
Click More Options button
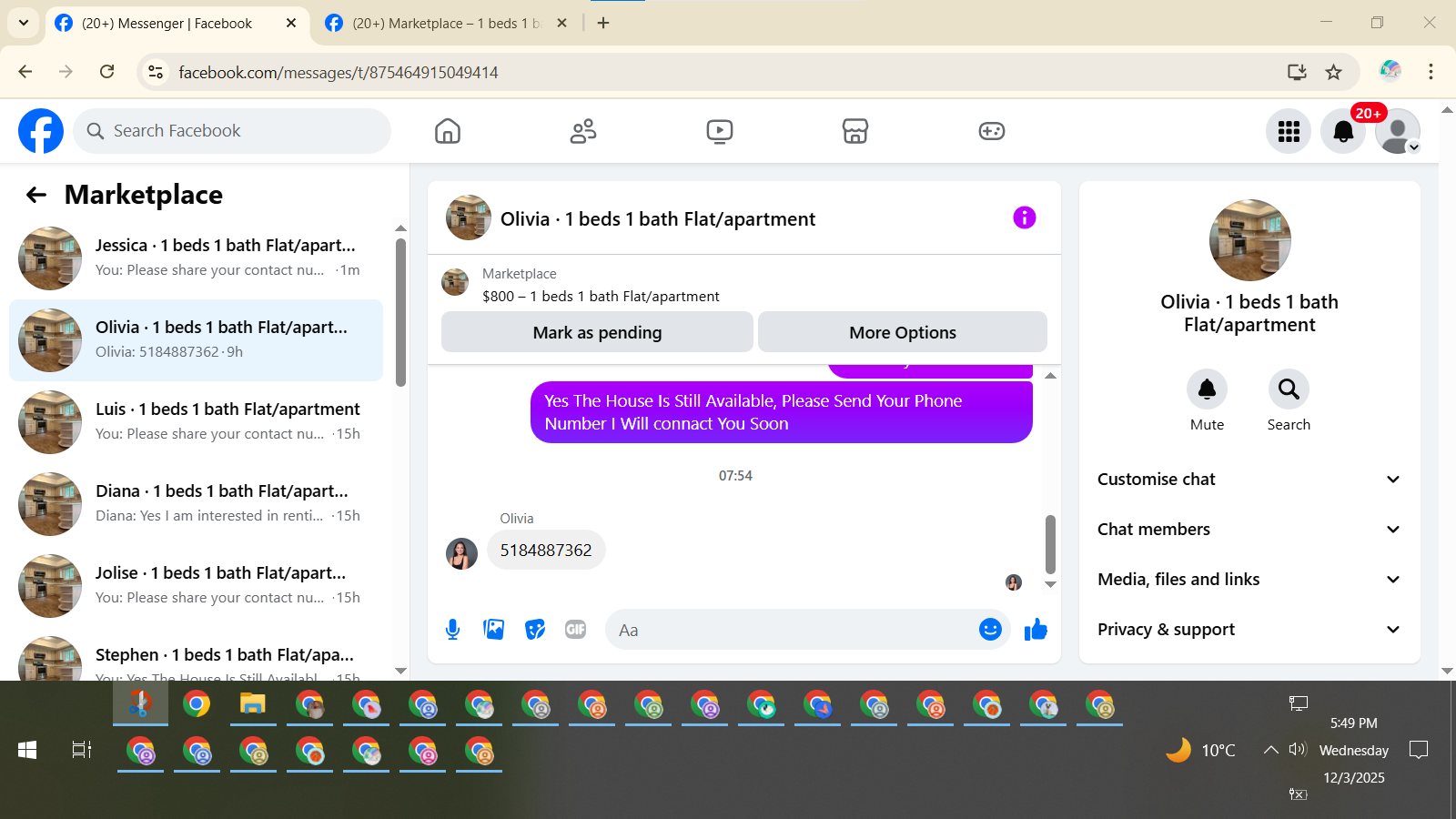[x=903, y=332]
